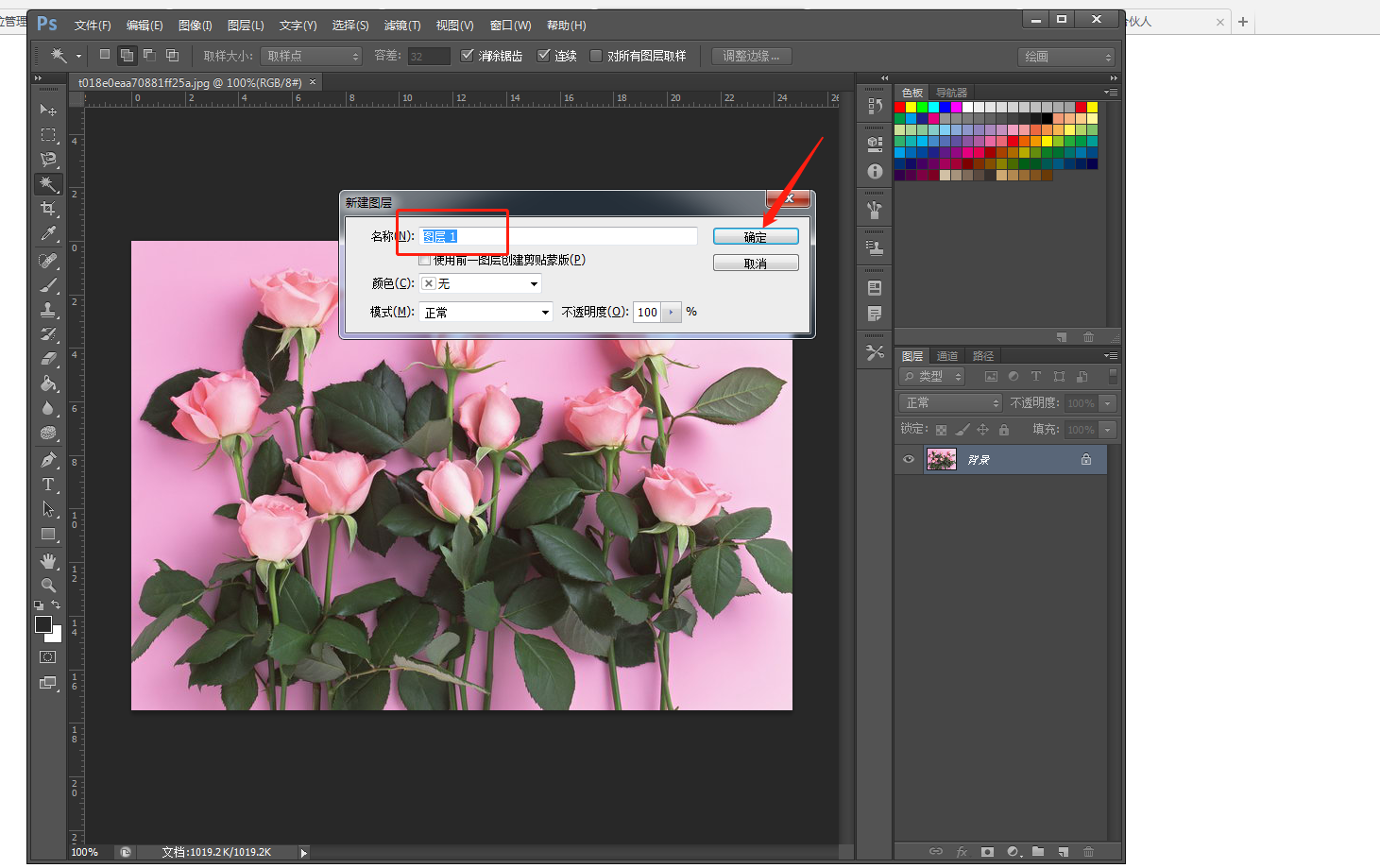Select the Hand tool
Image resolution: width=1380 pixels, height=868 pixels.
(48, 561)
